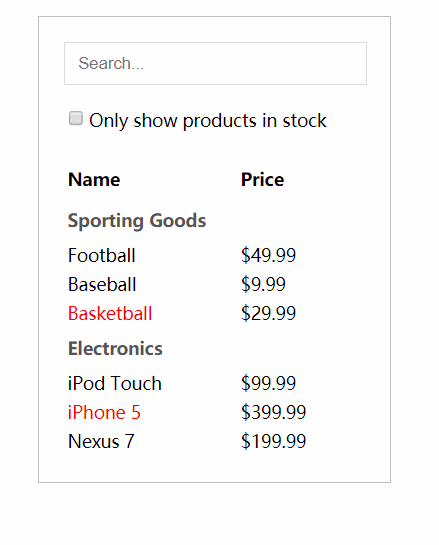Enable Only show products in stock checkbox
439x545 pixels.
tap(76, 118)
